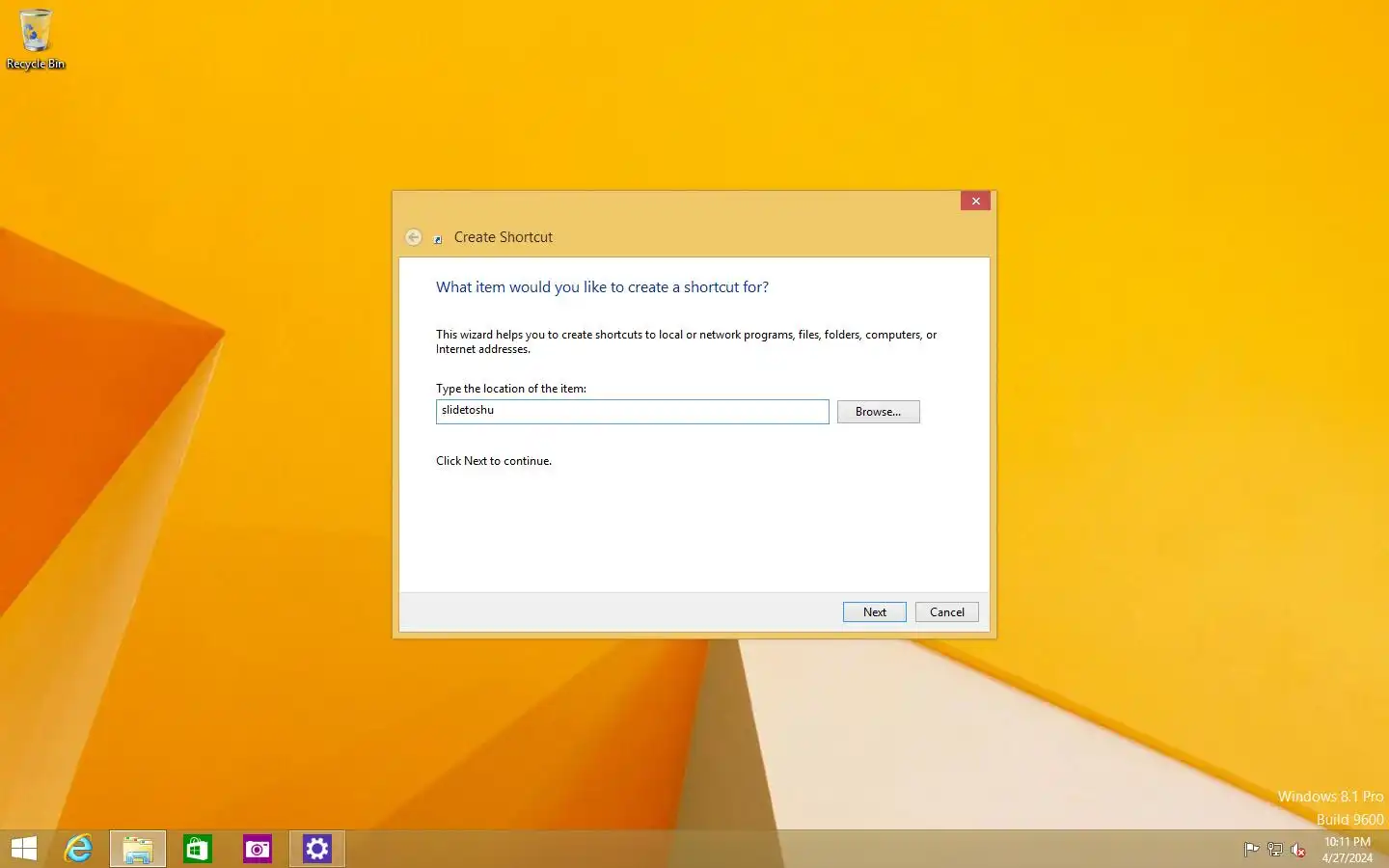The height and width of the screenshot is (868, 1389).
Task: Open the taskbar clock showing 10:11 PM
Action: coord(1347,850)
